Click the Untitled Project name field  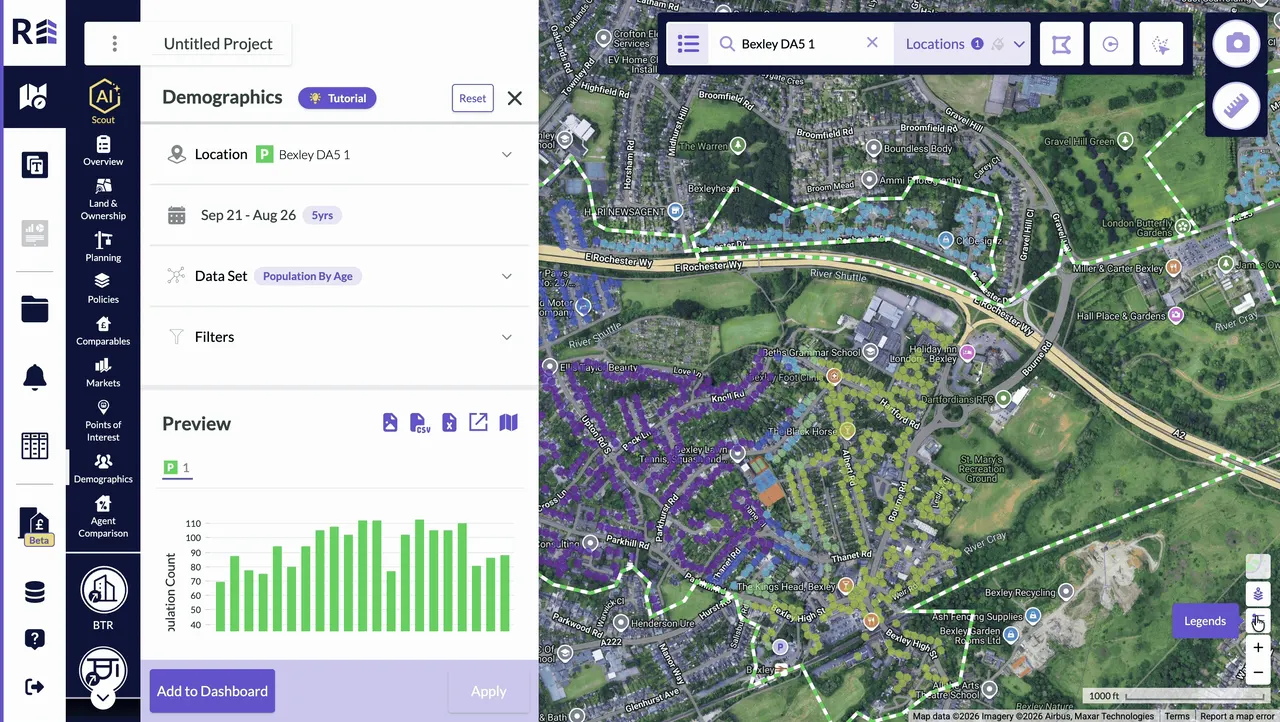[218, 44]
